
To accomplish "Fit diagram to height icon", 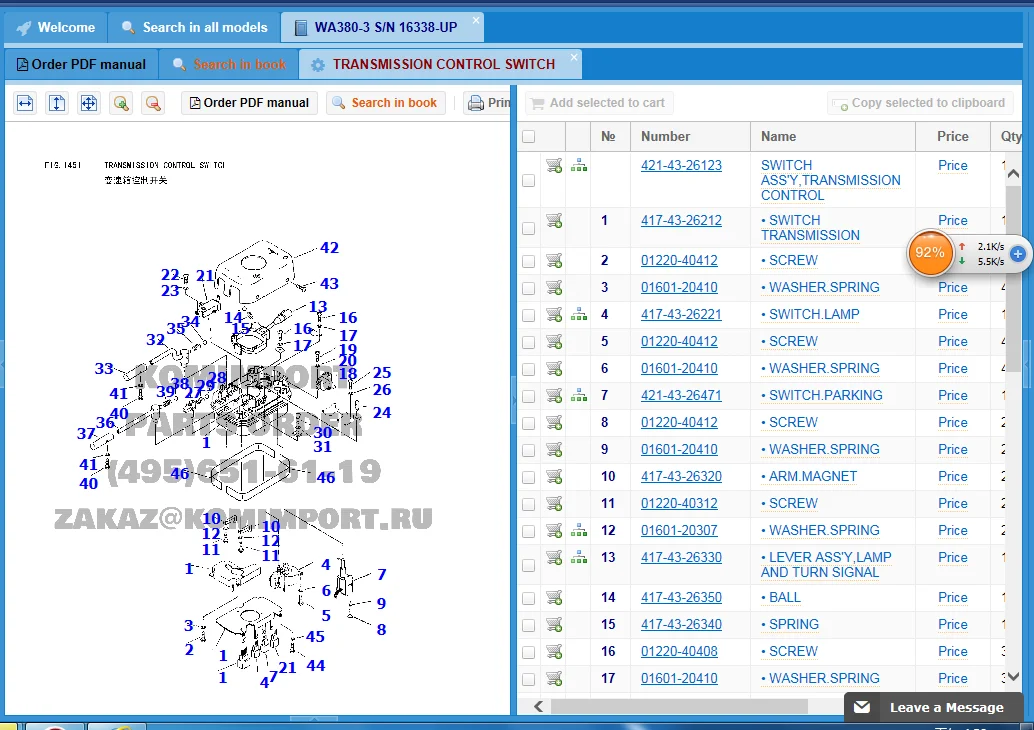I will 57,103.
